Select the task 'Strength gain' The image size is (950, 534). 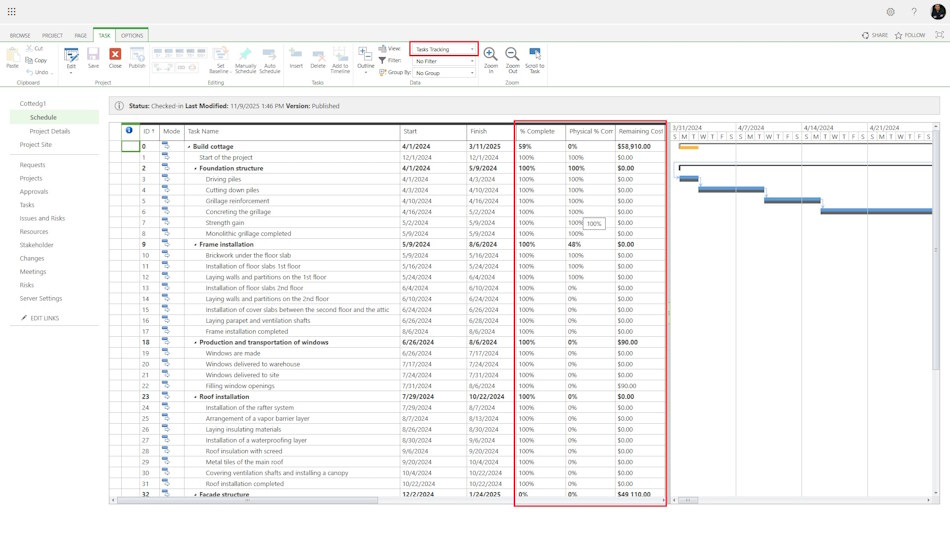(225, 223)
